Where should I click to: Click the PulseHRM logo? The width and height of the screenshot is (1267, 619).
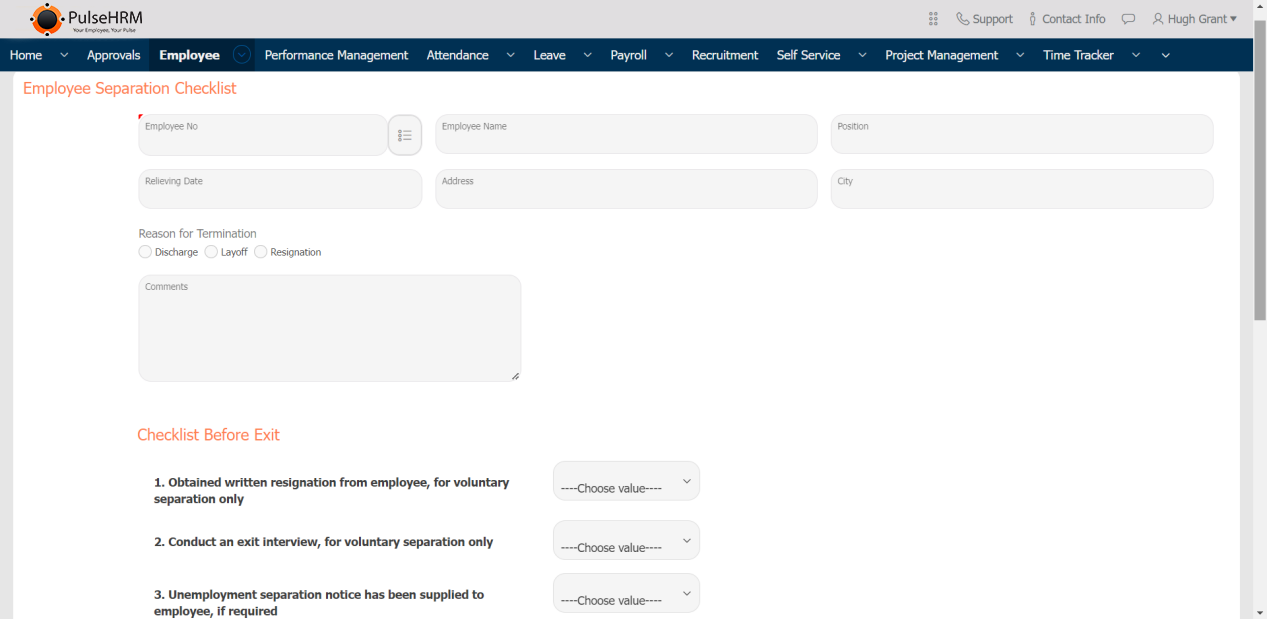coord(86,19)
